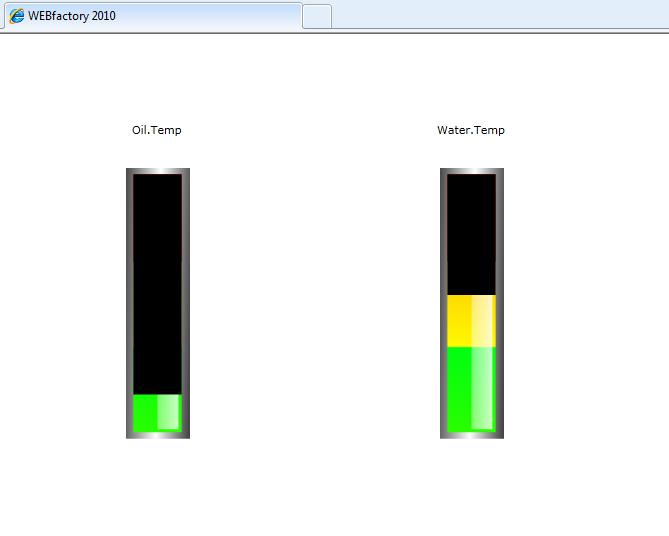Click the light green highlight in Water.Temp bar
The height and width of the screenshot is (536, 669).
[x=483, y=388]
